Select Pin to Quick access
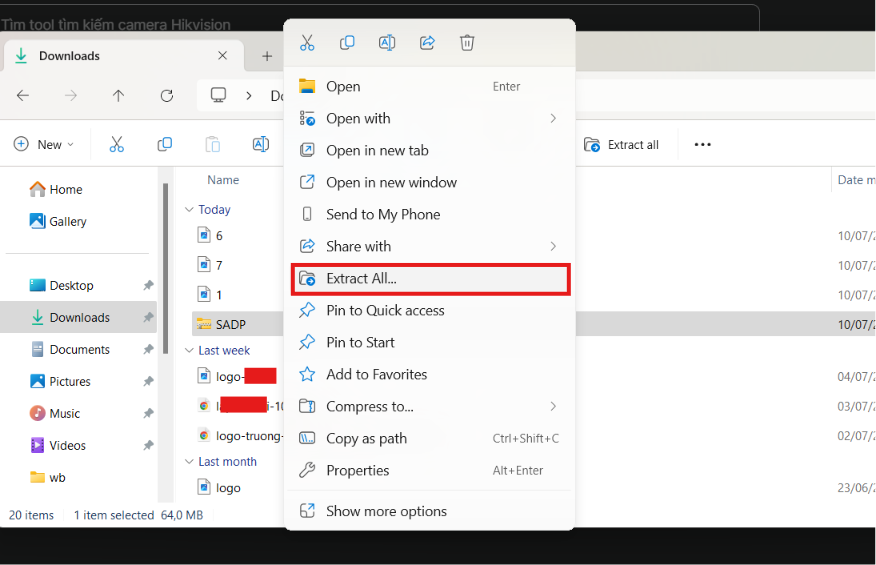The image size is (876, 565). tap(430, 311)
